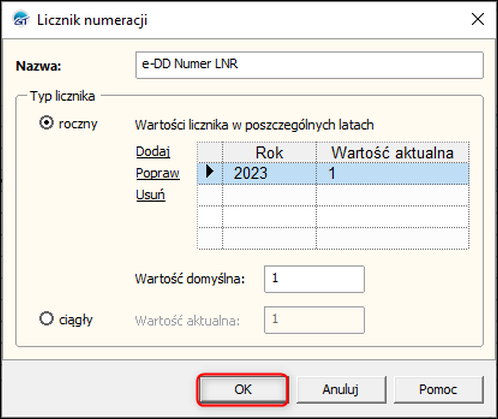Focus the Wartość domyślna input field
This screenshot has height=419, width=498.
pyautogui.click(x=314, y=279)
